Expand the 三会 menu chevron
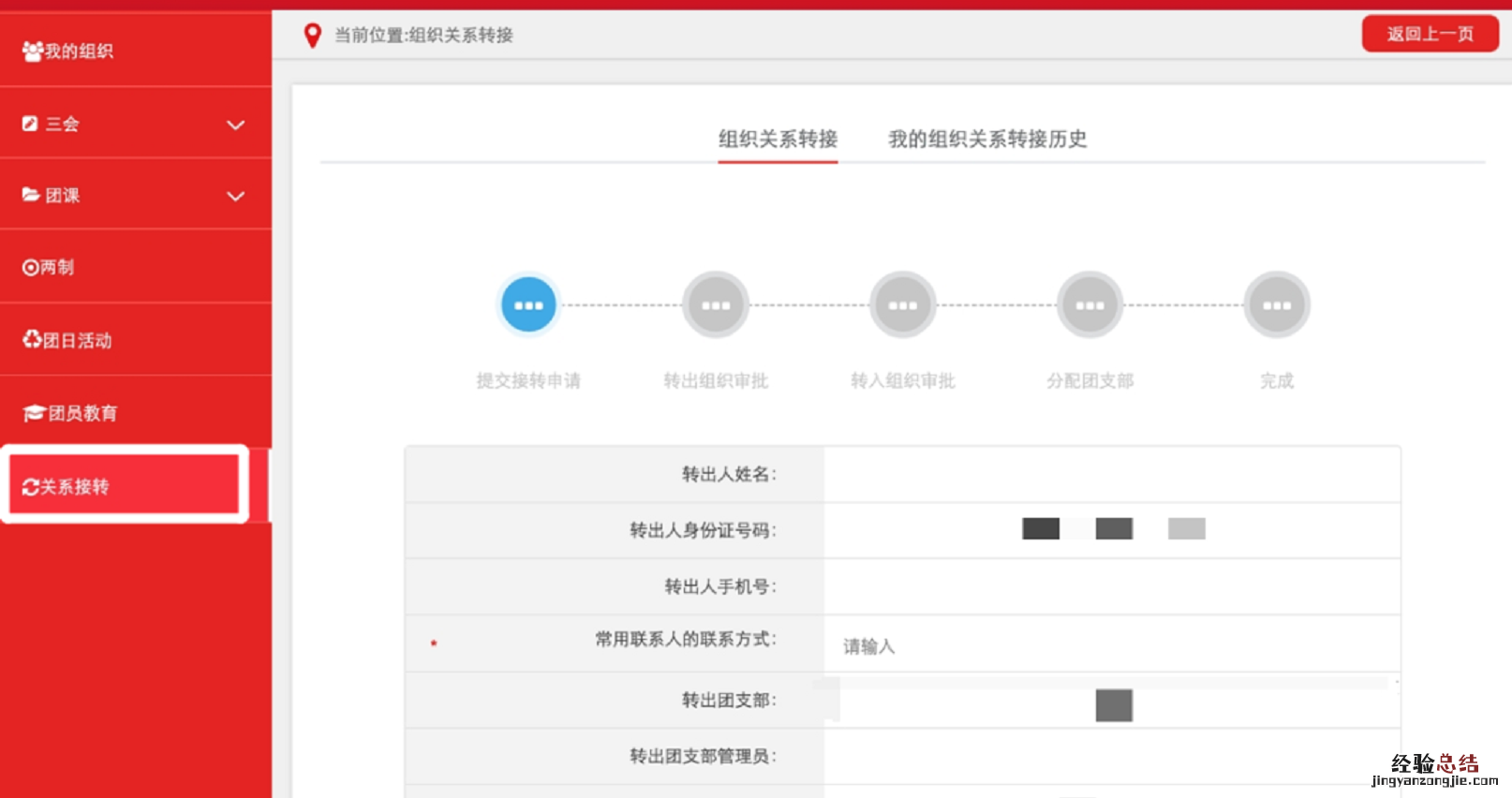 235,125
